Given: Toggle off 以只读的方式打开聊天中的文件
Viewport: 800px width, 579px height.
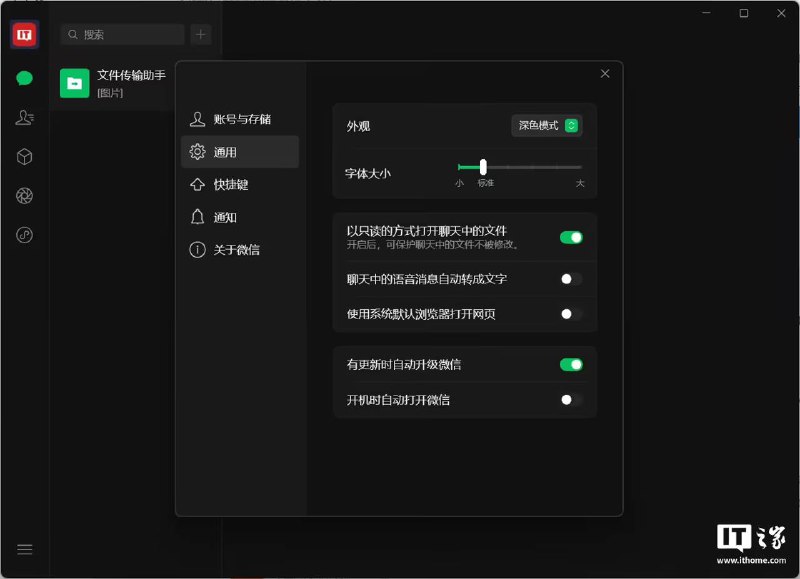Looking at the screenshot, I should (570, 236).
